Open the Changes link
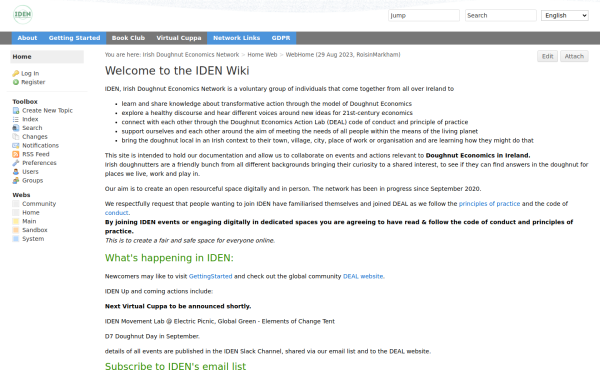The image size is (600, 375). point(35,137)
